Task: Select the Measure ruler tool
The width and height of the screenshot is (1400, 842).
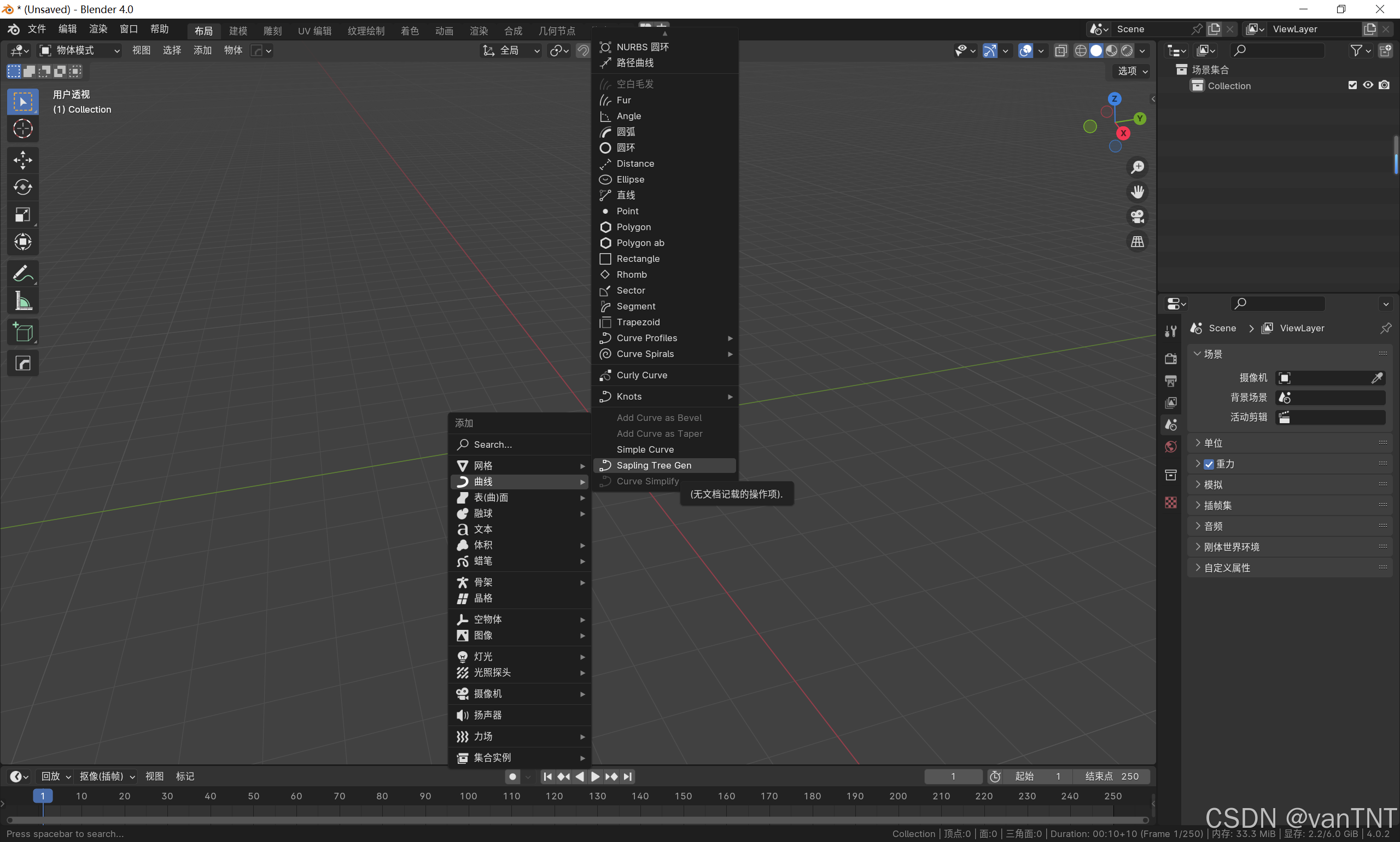Action: pos(23,301)
